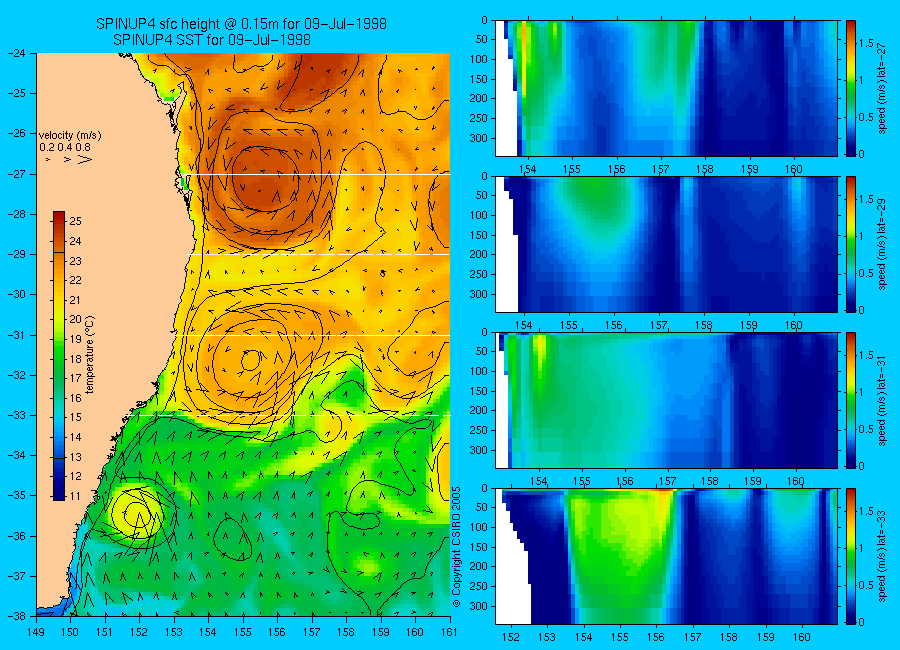Image resolution: width=900 pixels, height=650 pixels.
Task: Select the lat=-29 speed cross-section panel
Action: pyautogui.click(x=666, y=244)
